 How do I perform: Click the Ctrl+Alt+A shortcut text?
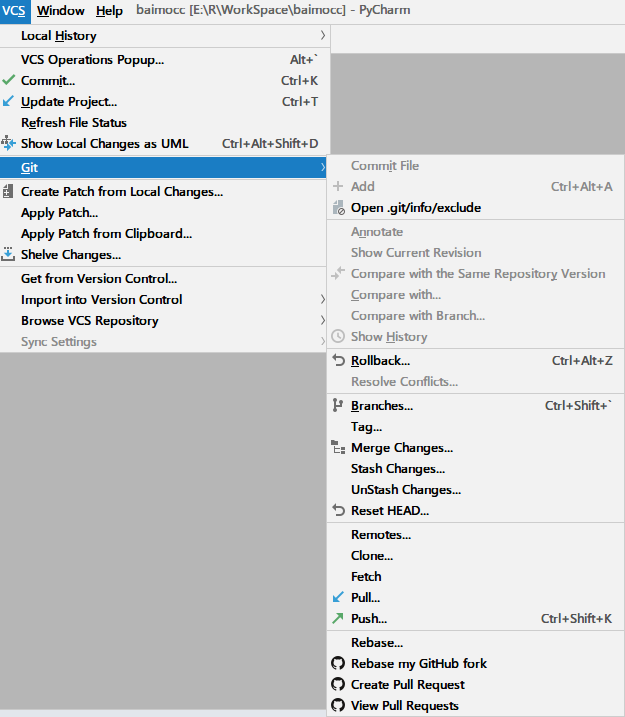[582, 186]
